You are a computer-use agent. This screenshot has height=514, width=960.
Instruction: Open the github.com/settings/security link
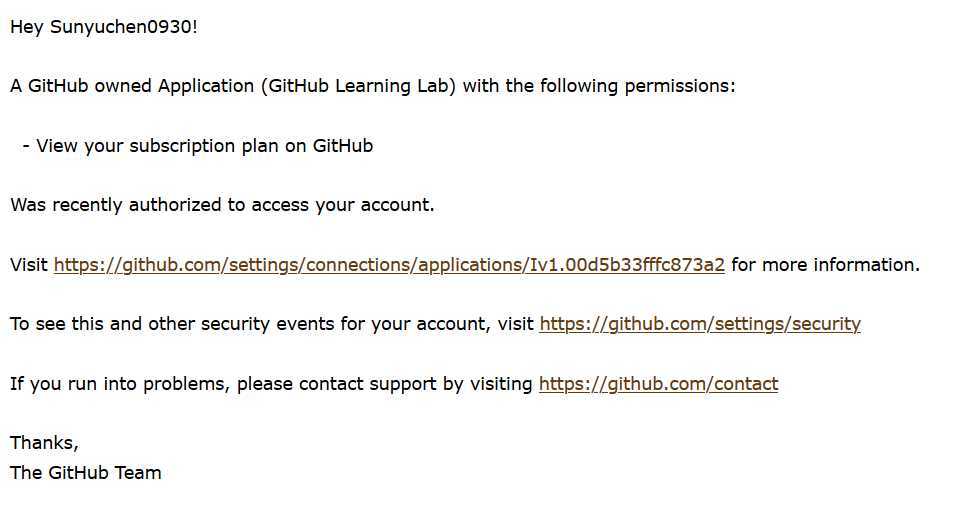click(700, 324)
